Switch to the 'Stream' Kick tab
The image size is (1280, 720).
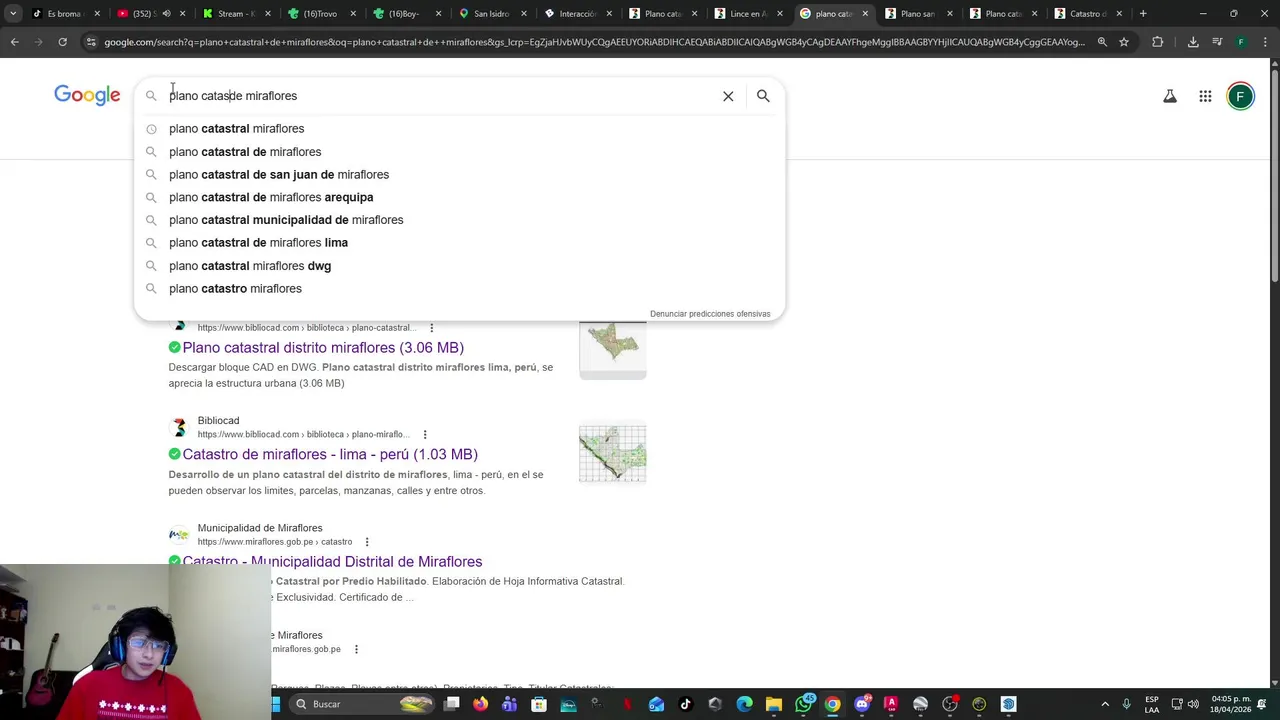tap(235, 14)
